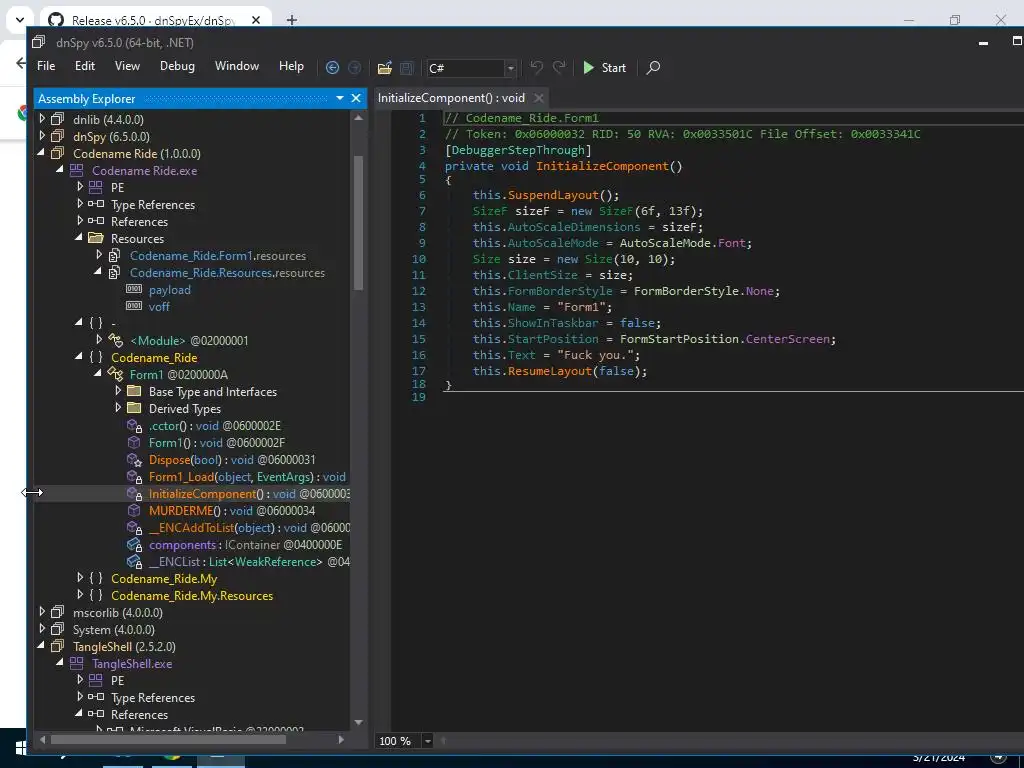Click the <Module> type icon

coord(115,340)
